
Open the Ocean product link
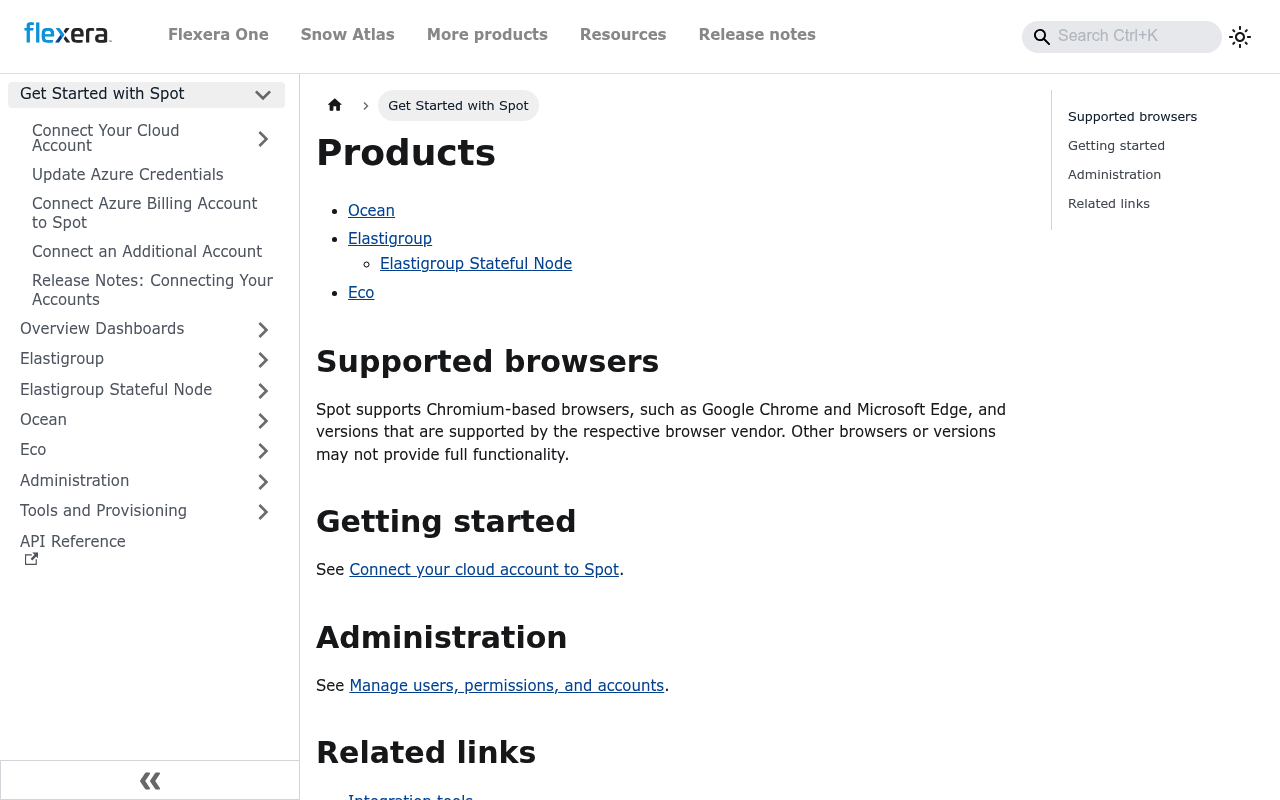coord(371,210)
